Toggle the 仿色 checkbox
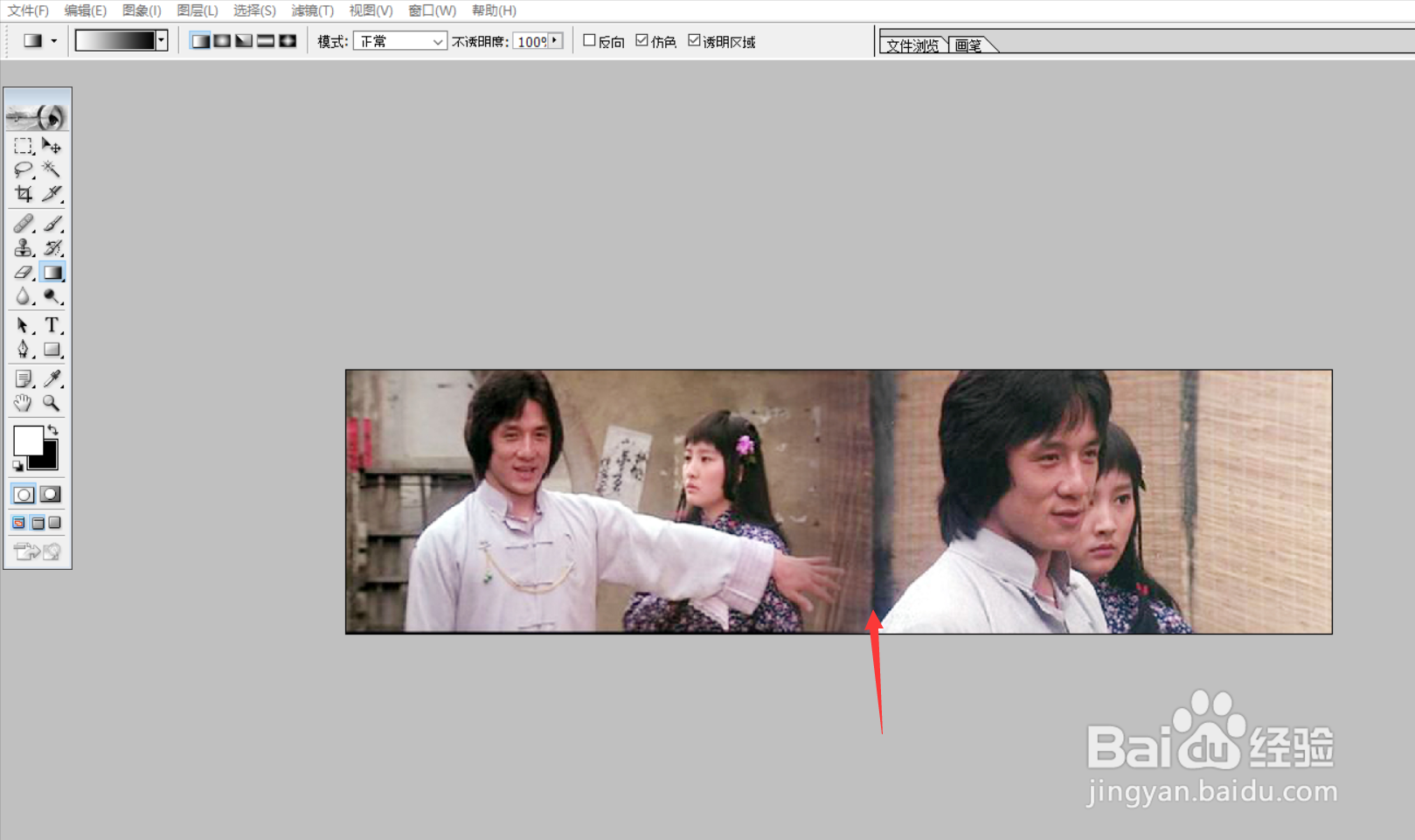The width and height of the screenshot is (1415, 840). (x=642, y=40)
